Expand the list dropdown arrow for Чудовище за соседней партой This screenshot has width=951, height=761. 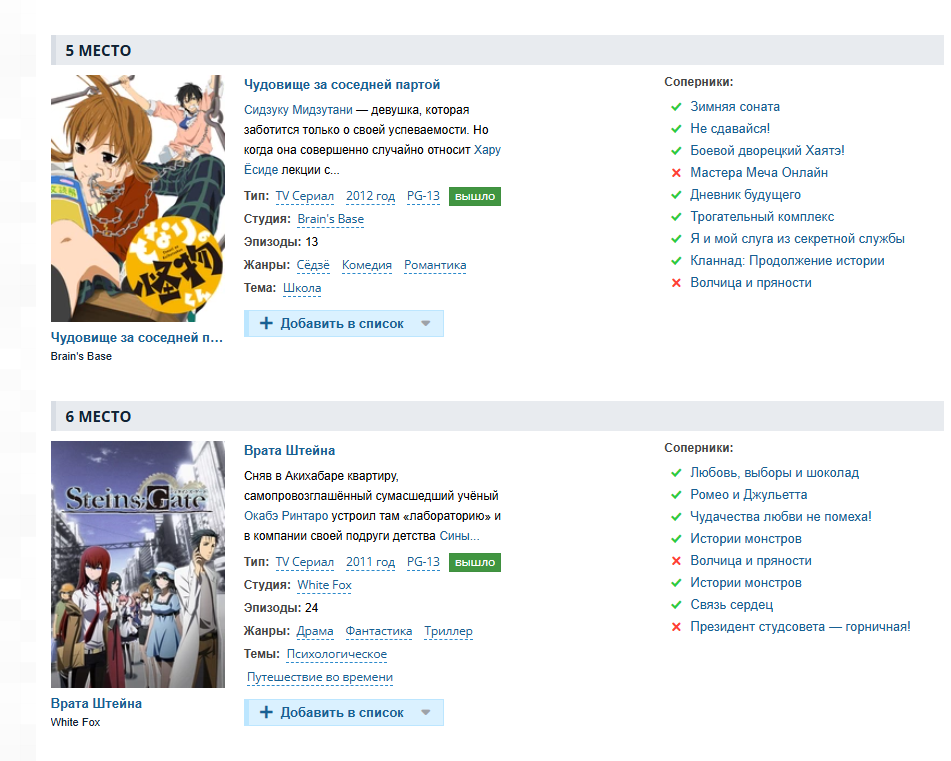(426, 323)
